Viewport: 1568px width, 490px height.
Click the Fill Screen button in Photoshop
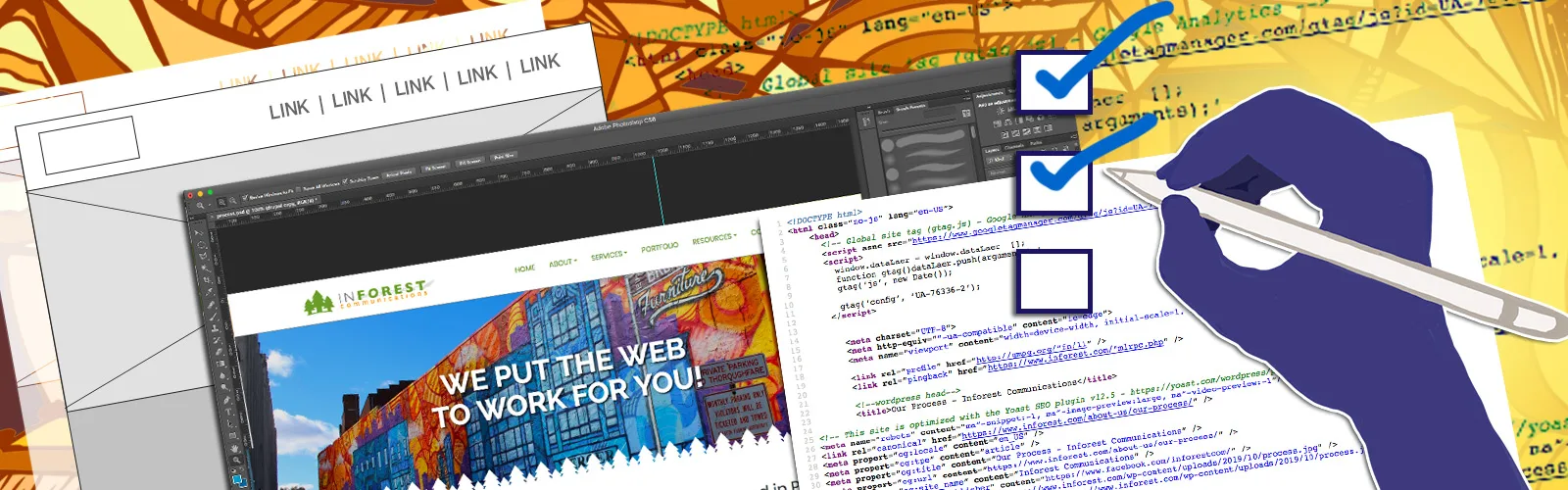tap(470, 162)
